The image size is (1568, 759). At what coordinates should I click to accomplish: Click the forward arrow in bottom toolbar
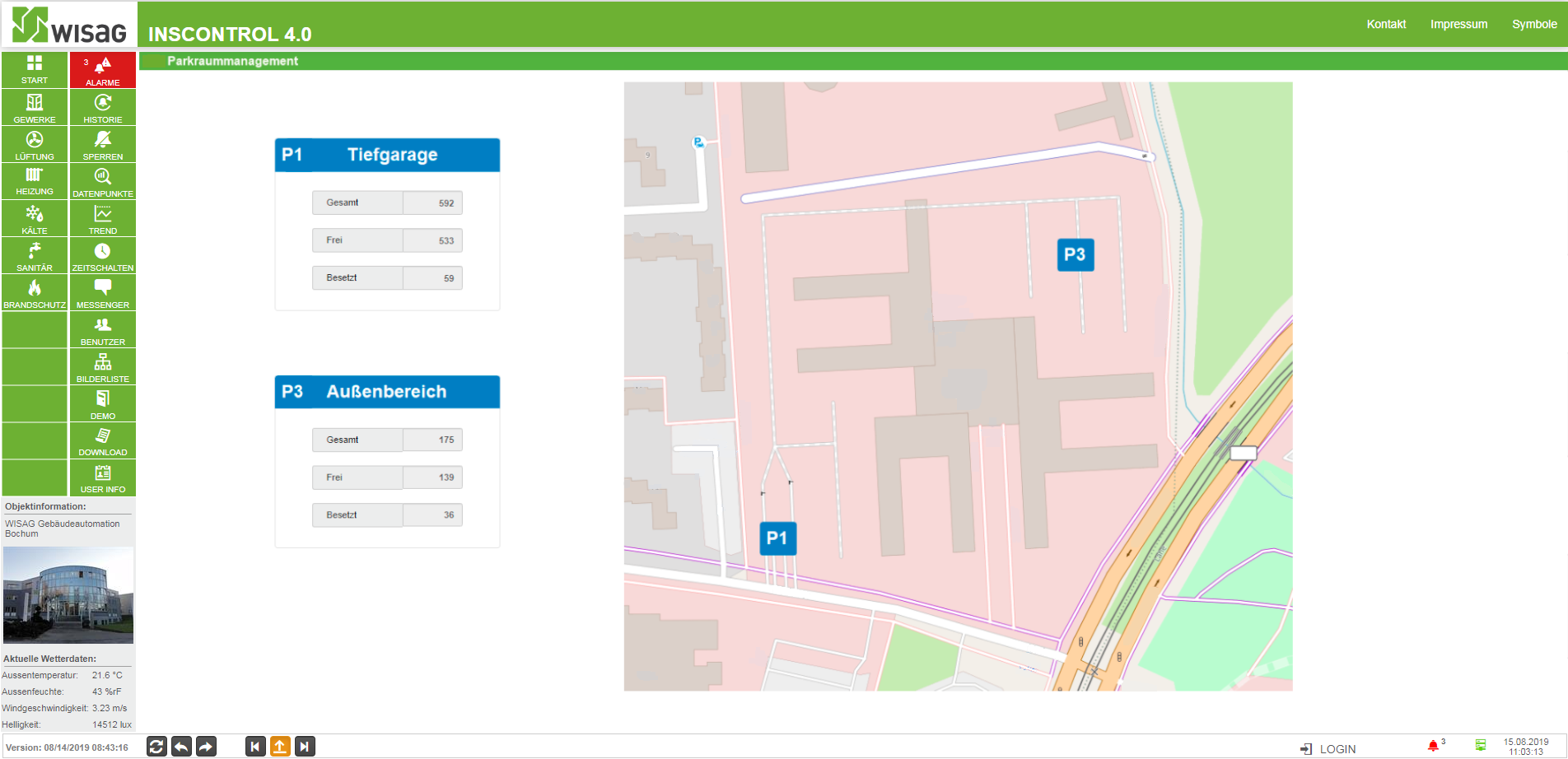click(x=206, y=747)
